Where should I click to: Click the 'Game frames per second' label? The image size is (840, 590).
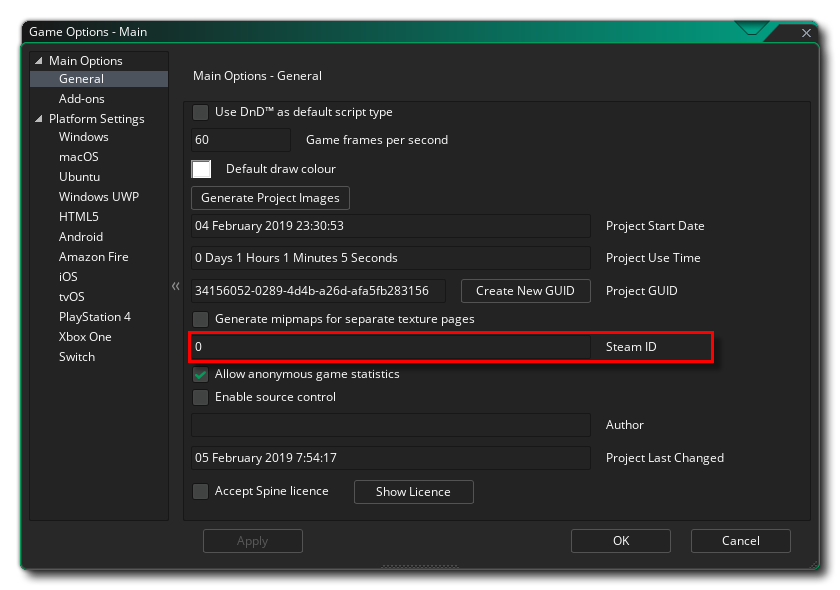[377, 140]
